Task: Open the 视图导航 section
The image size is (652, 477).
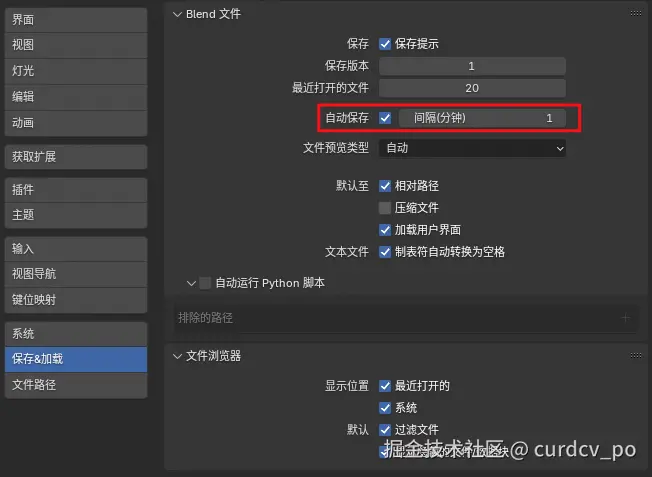Action: pyautogui.click(x=76, y=274)
